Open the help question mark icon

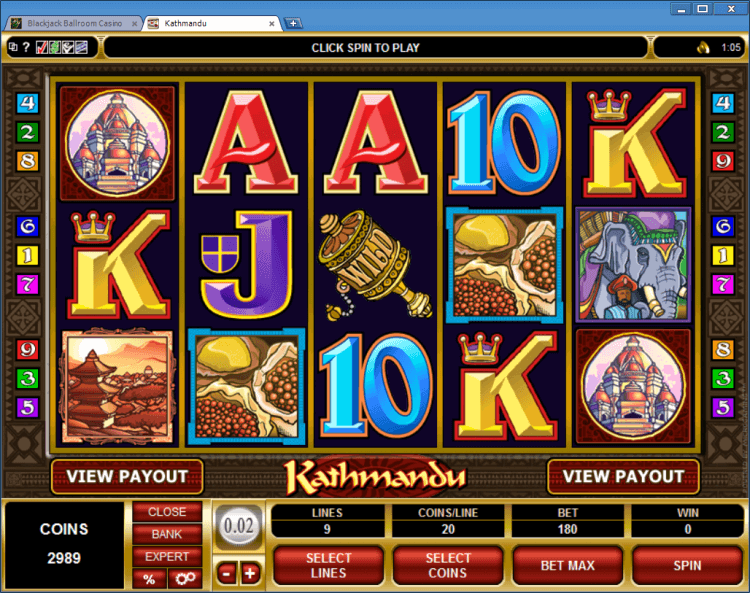tap(26, 47)
